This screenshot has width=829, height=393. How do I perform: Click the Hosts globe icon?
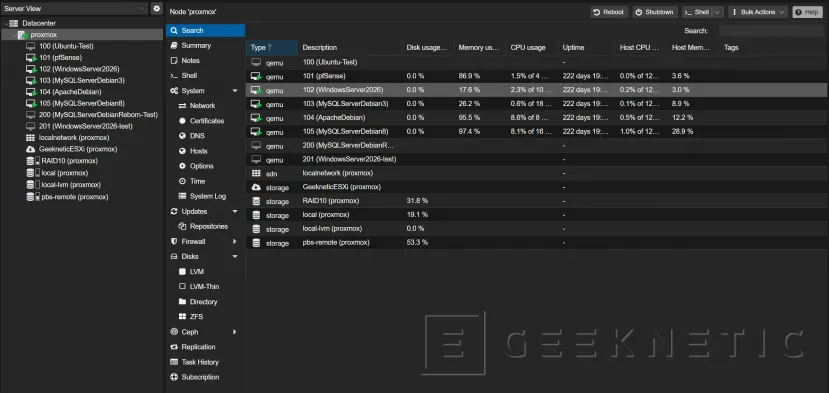coord(182,151)
